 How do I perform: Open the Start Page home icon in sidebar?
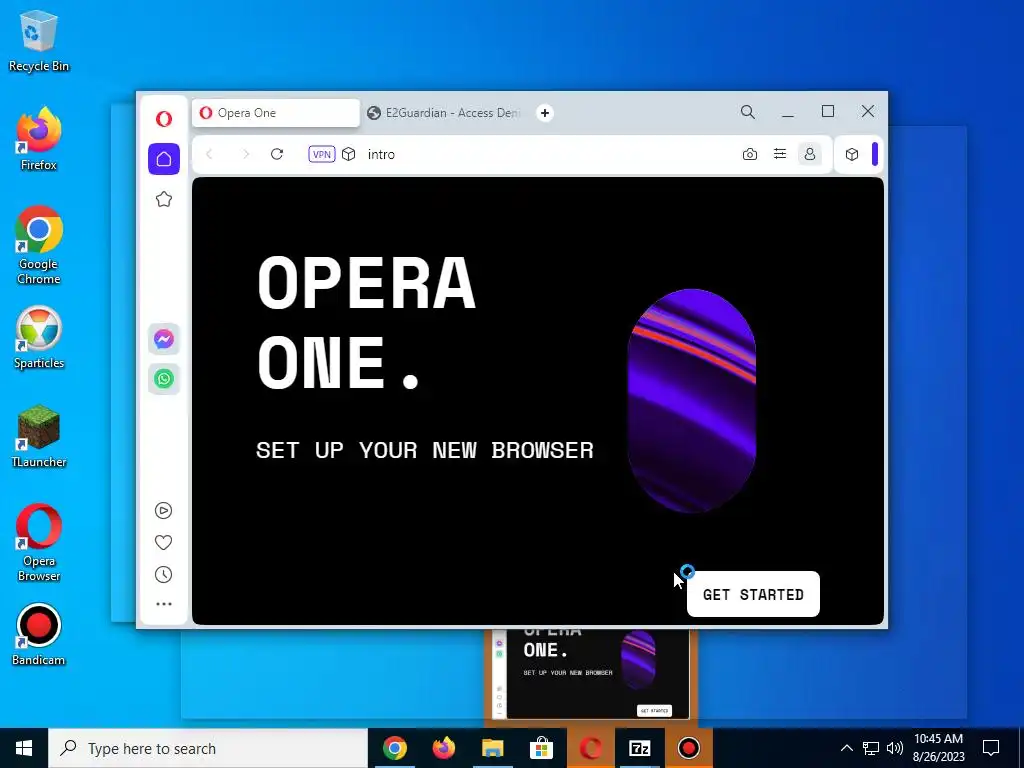tap(164, 159)
